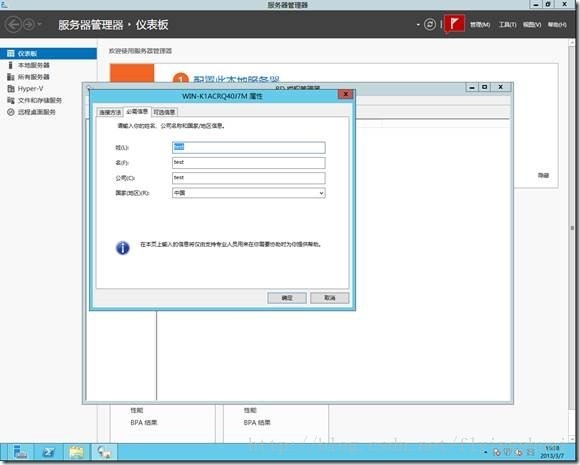The image size is (580, 465).
Task: Open 远程桌面服务 in the sidebar
Action: 37,112
